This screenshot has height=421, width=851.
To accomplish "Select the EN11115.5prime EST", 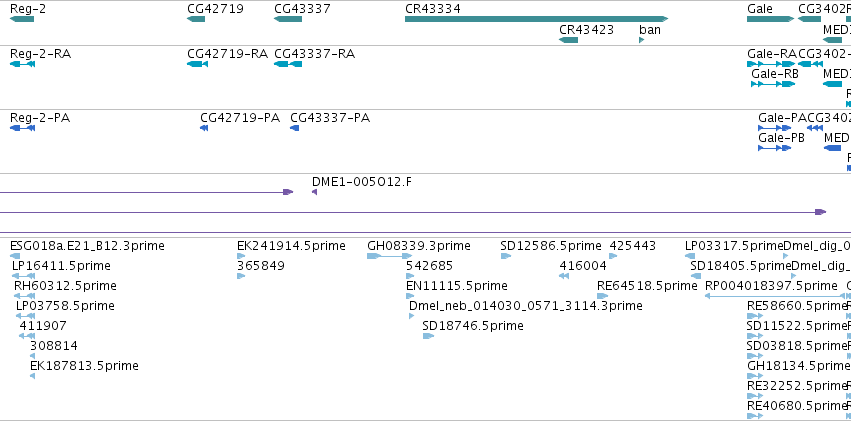I will (410, 296).
